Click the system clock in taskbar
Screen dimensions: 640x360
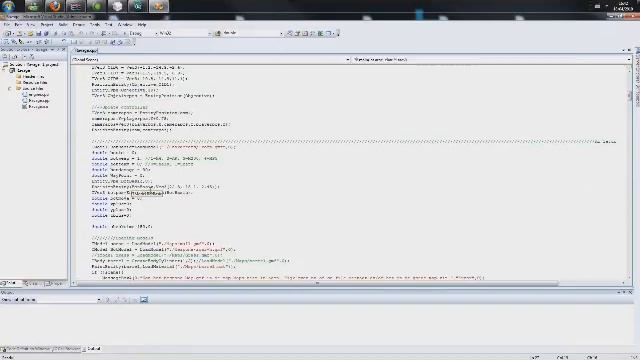[x=624, y=6]
